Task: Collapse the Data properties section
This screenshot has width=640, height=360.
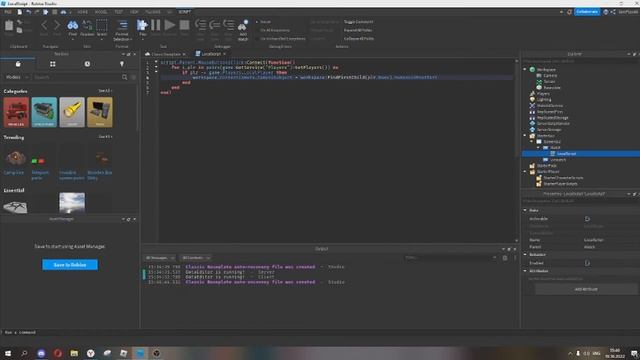Action: point(525,210)
